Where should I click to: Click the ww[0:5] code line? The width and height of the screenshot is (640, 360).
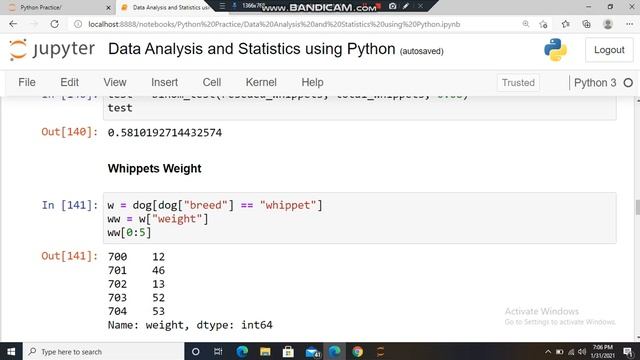click(129, 232)
